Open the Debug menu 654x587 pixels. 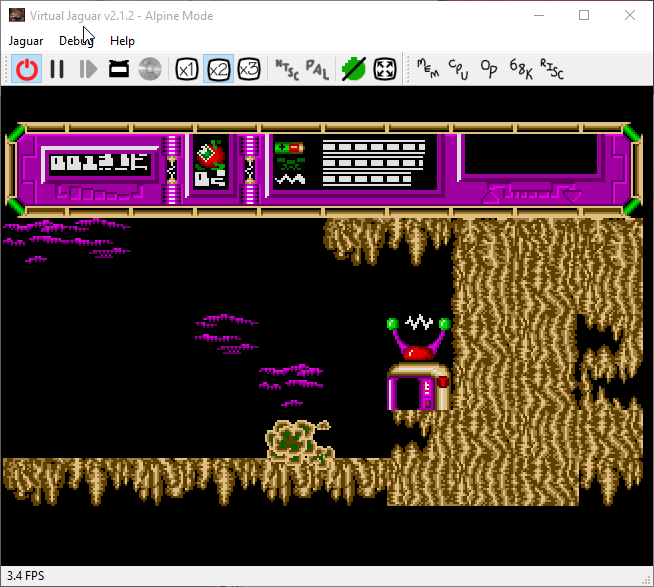point(76,41)
